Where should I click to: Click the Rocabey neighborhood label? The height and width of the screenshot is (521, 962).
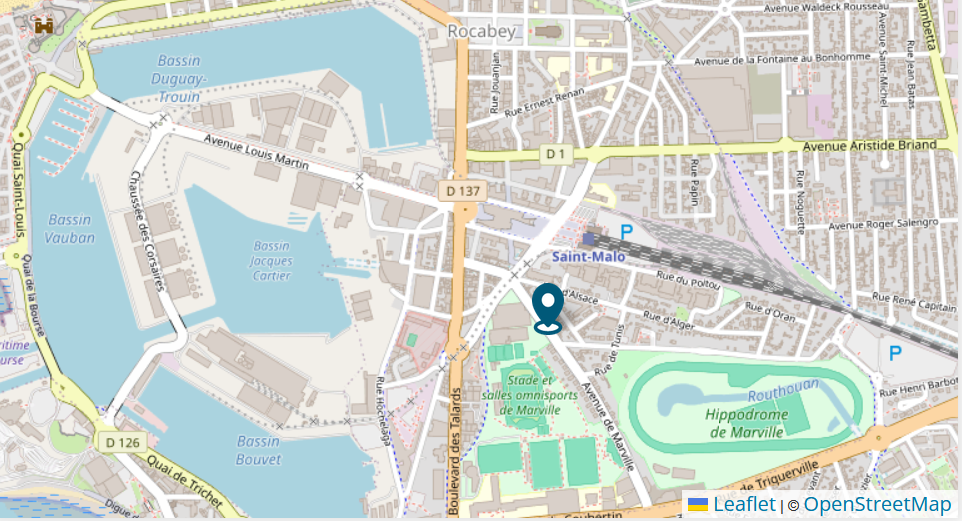482,31
